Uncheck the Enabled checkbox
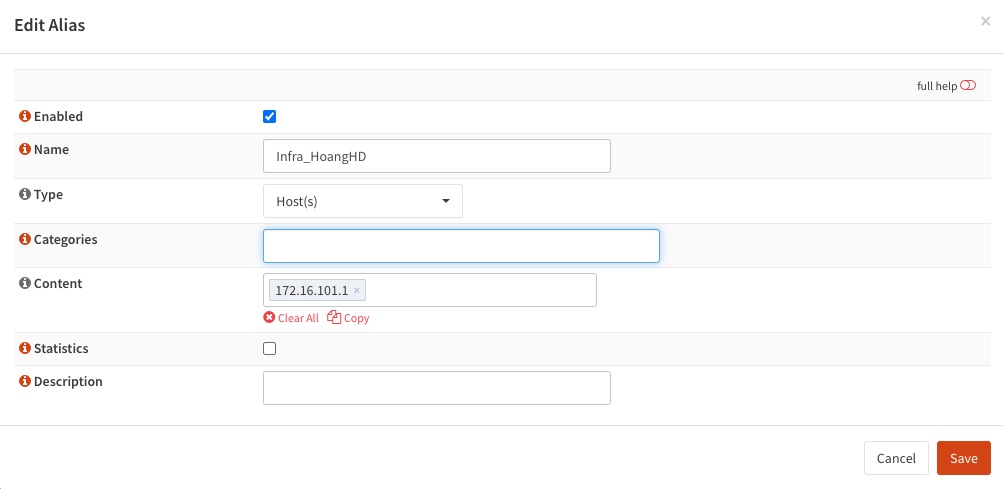Viewport: 1004px width, 489px height. pyautogui.click(x=270, y=116)
